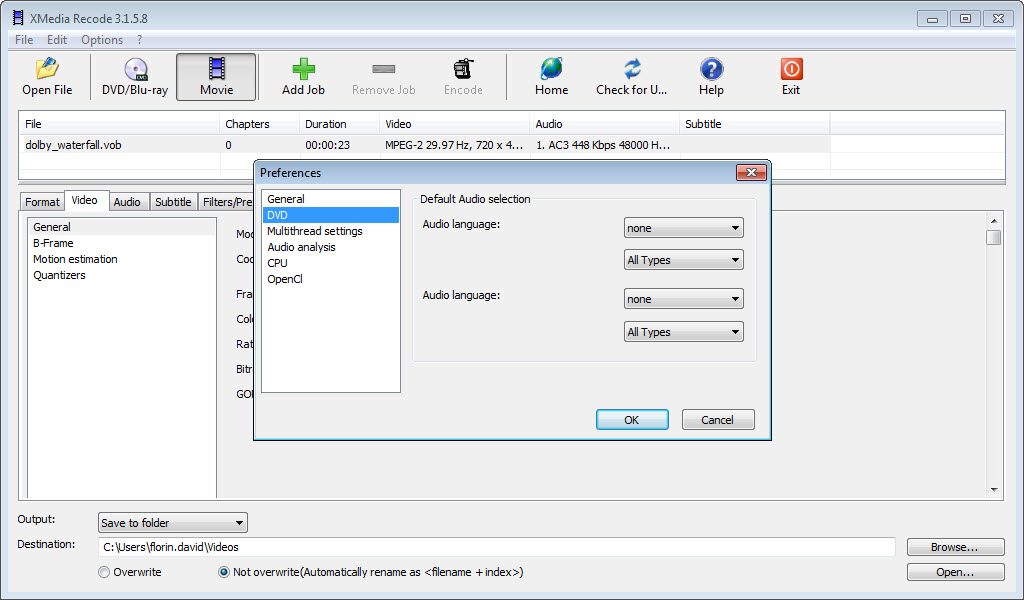Switch to the Audio tab
Viewport: 1024px width, 600px height.
coord(127,202)
